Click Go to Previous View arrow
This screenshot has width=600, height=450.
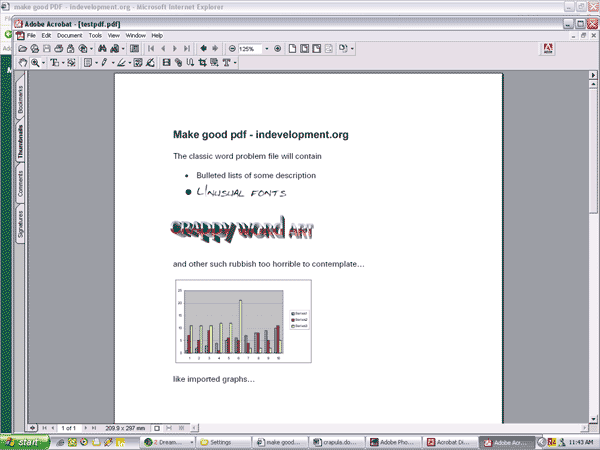tap(204, 48)
